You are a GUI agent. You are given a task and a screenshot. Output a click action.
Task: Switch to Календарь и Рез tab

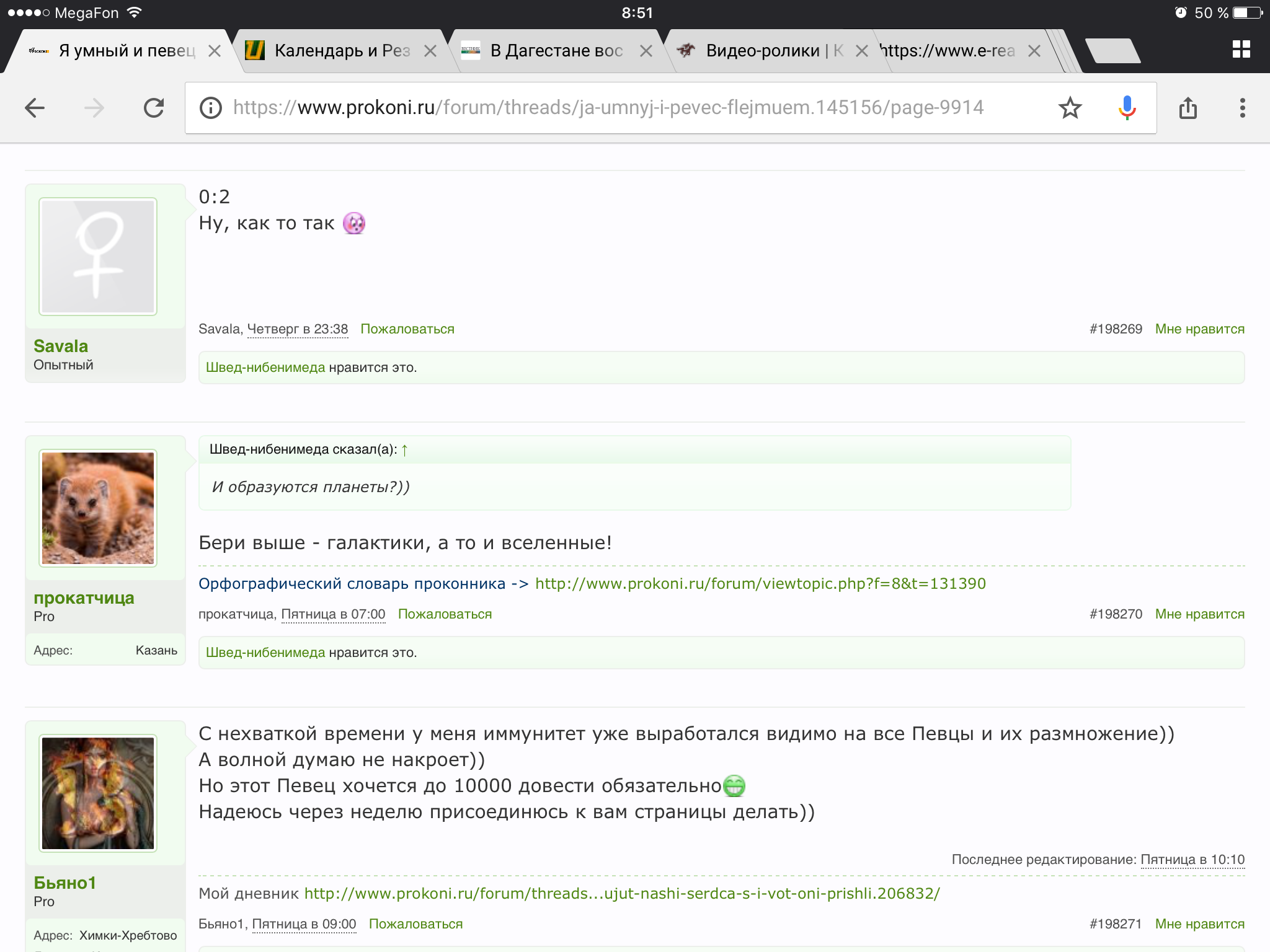pos(341,51)
